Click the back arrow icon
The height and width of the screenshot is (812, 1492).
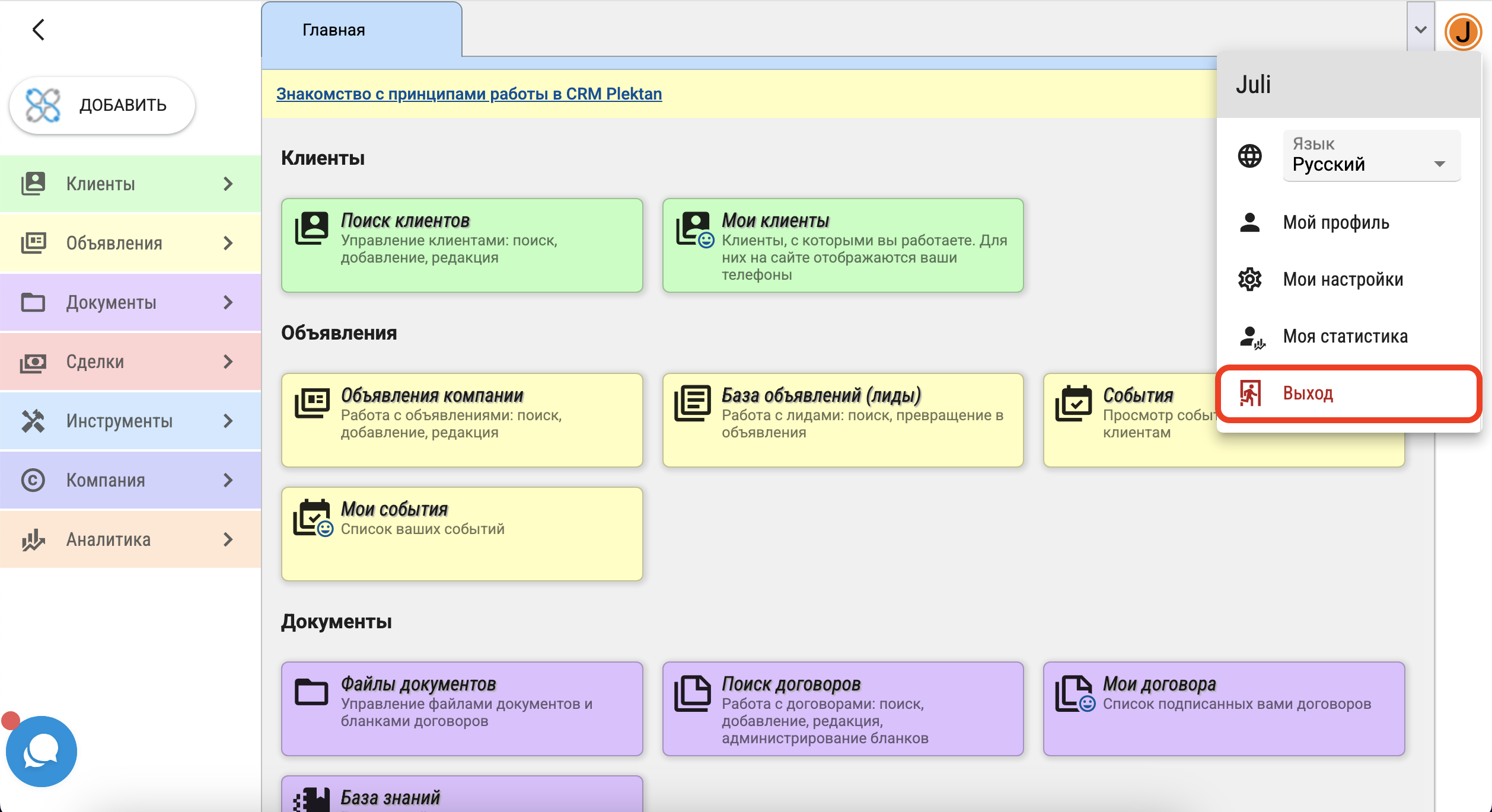click(x=39, y=30)
